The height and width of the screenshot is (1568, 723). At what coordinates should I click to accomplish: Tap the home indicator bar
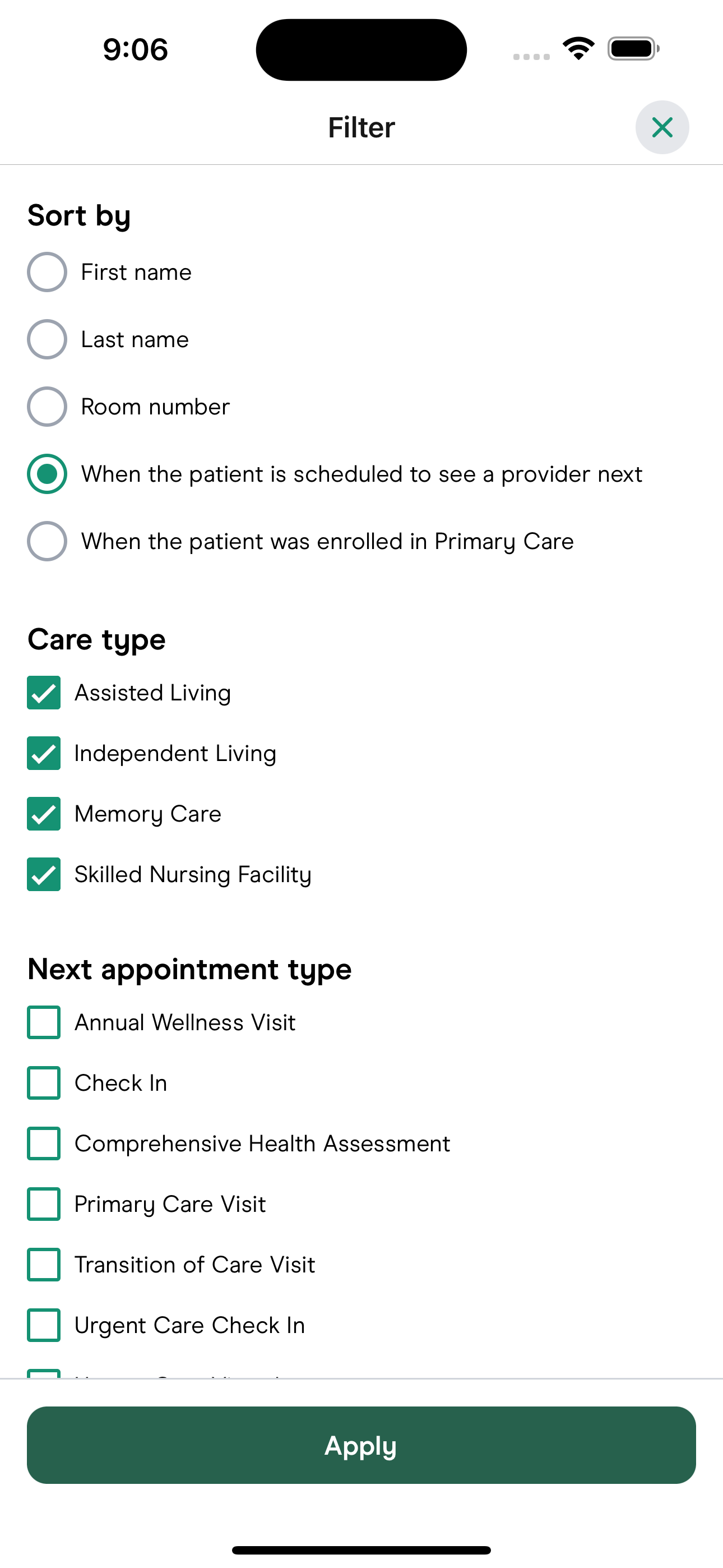(361, 1549)
